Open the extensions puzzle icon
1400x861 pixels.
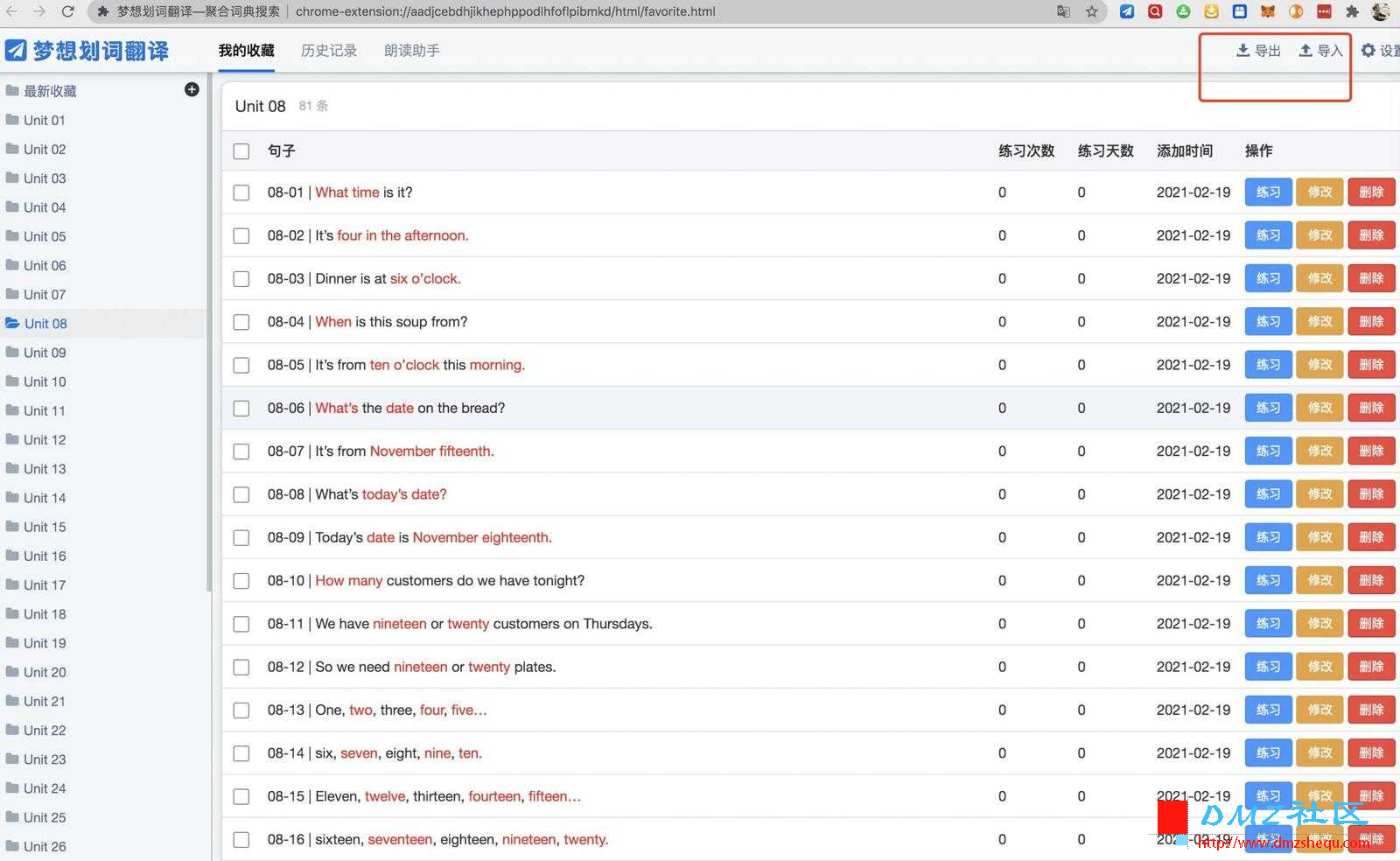pyautogui.click(x=1353, y=11)
